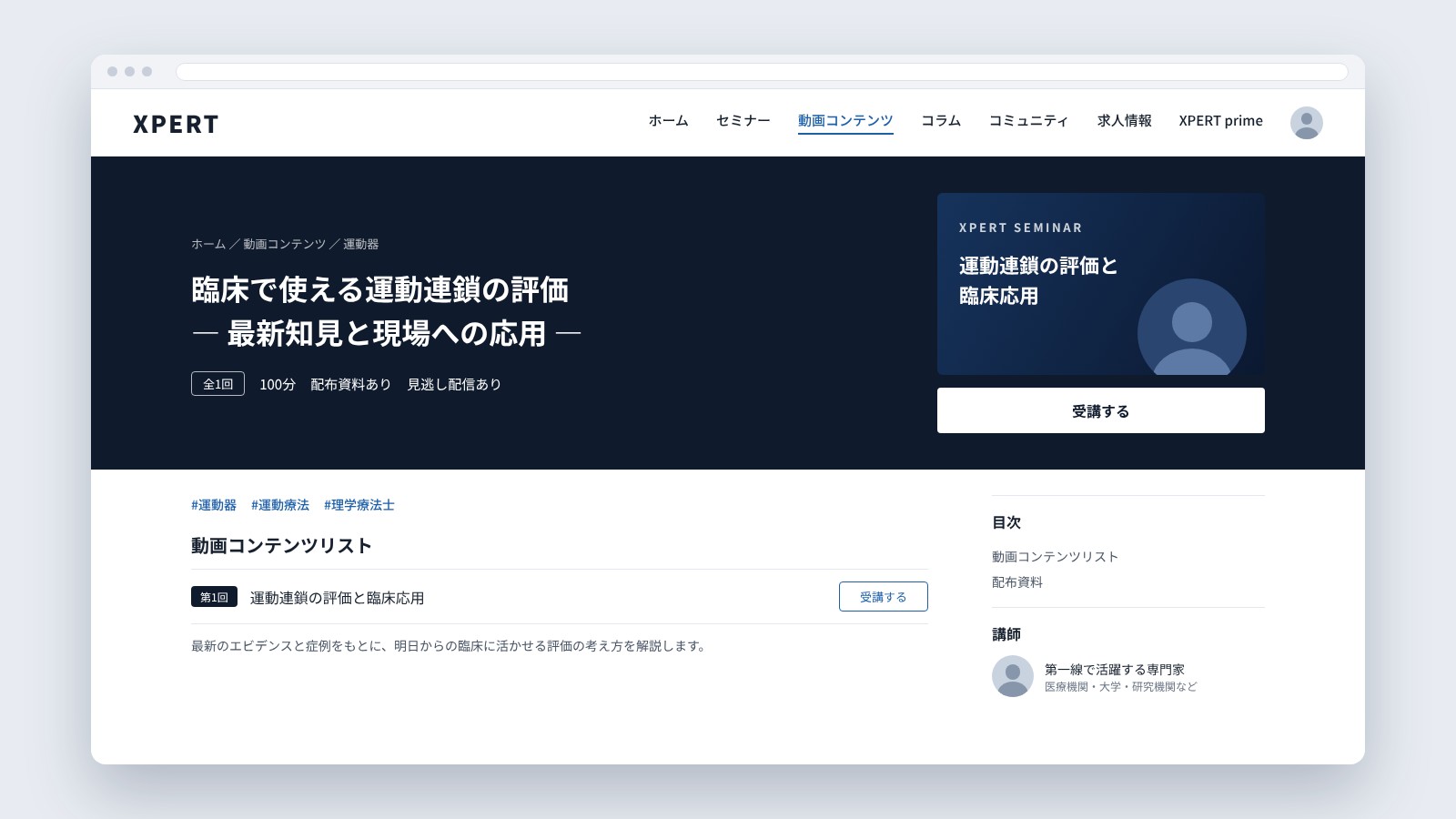The width and height of the screenshot is (1456, 819).
Task: Jump to 動画コンテンツリスト in 目次
Action: point(1055,557)
